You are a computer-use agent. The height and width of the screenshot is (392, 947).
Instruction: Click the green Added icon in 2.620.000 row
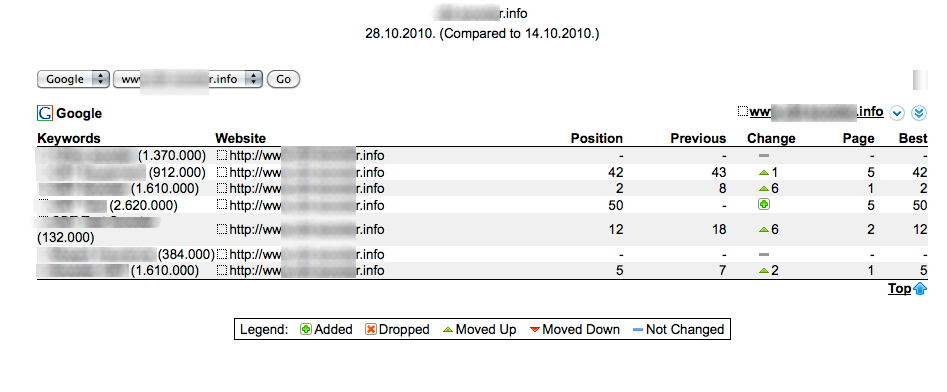[x=764, y=205]
